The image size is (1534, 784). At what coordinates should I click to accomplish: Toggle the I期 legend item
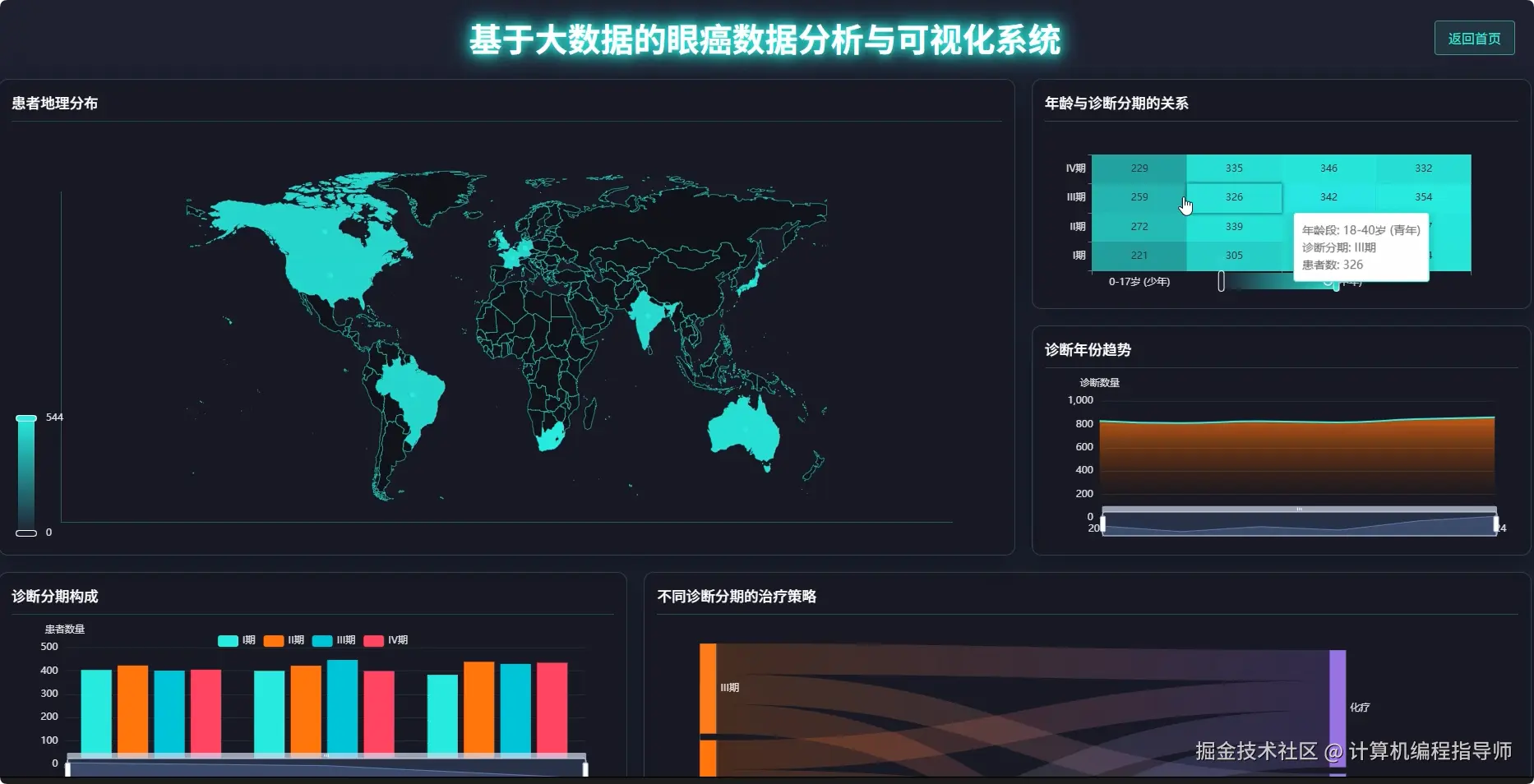pos(237,640)
